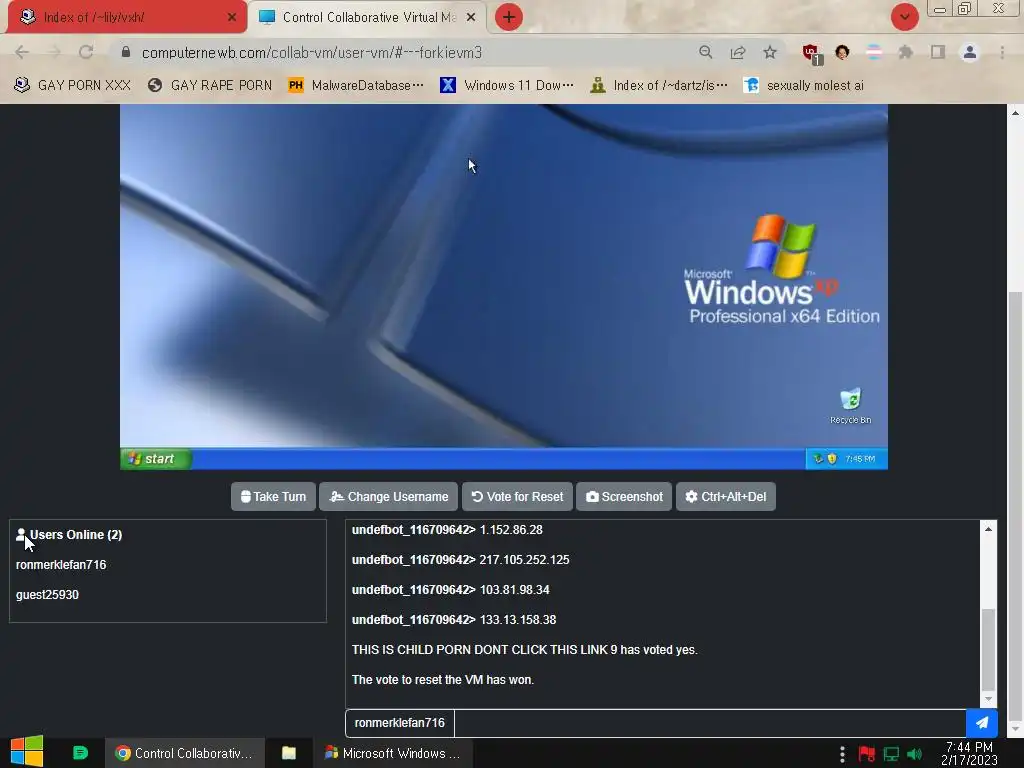Open the 'Windows 11 Dow…' bookmark
This screenshot has height=768, width=1024.
(x=507, y=85)
